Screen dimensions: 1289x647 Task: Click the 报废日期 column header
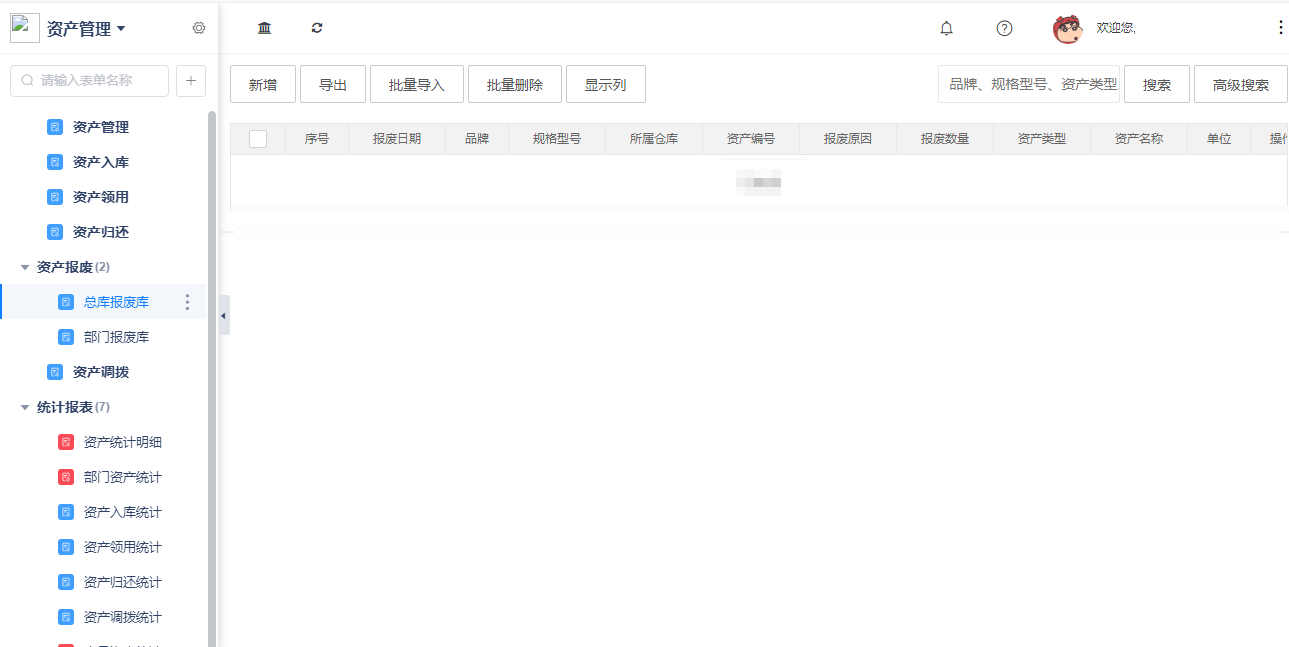[397, 139]
